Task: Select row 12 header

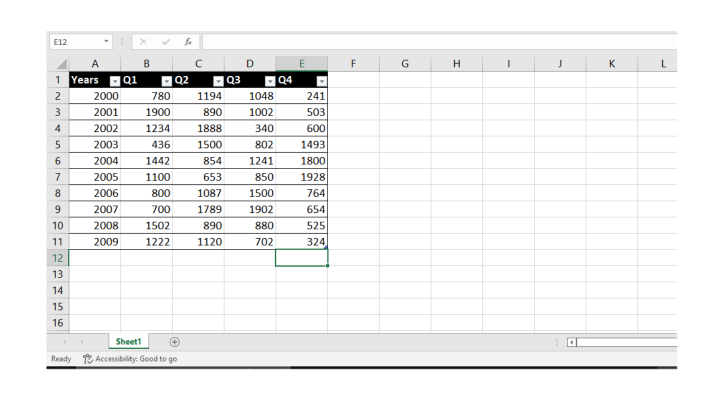Action: click(58, 258)
